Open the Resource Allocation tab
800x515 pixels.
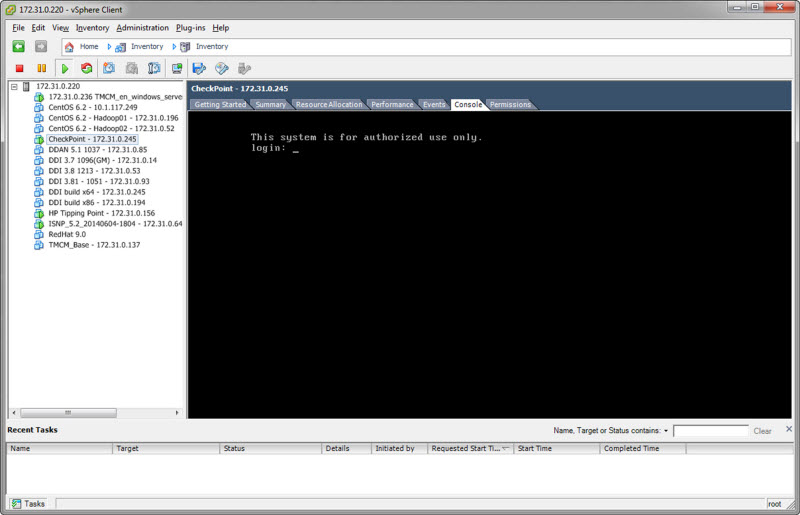point(329,104)
